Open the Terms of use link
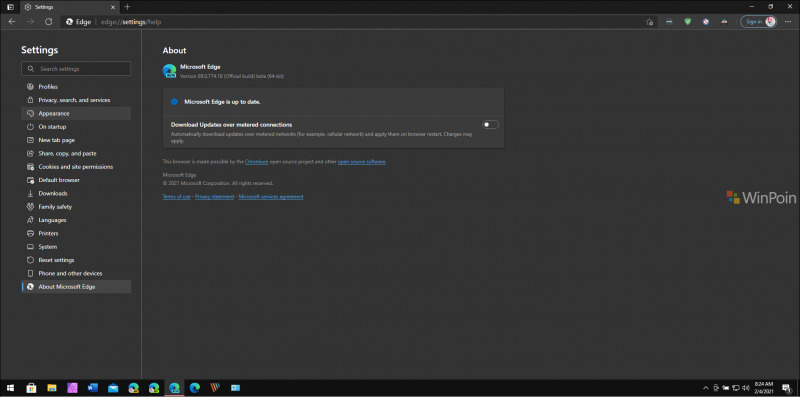The width and height of the screenshot is (800, 397). (x=177, y=196)
